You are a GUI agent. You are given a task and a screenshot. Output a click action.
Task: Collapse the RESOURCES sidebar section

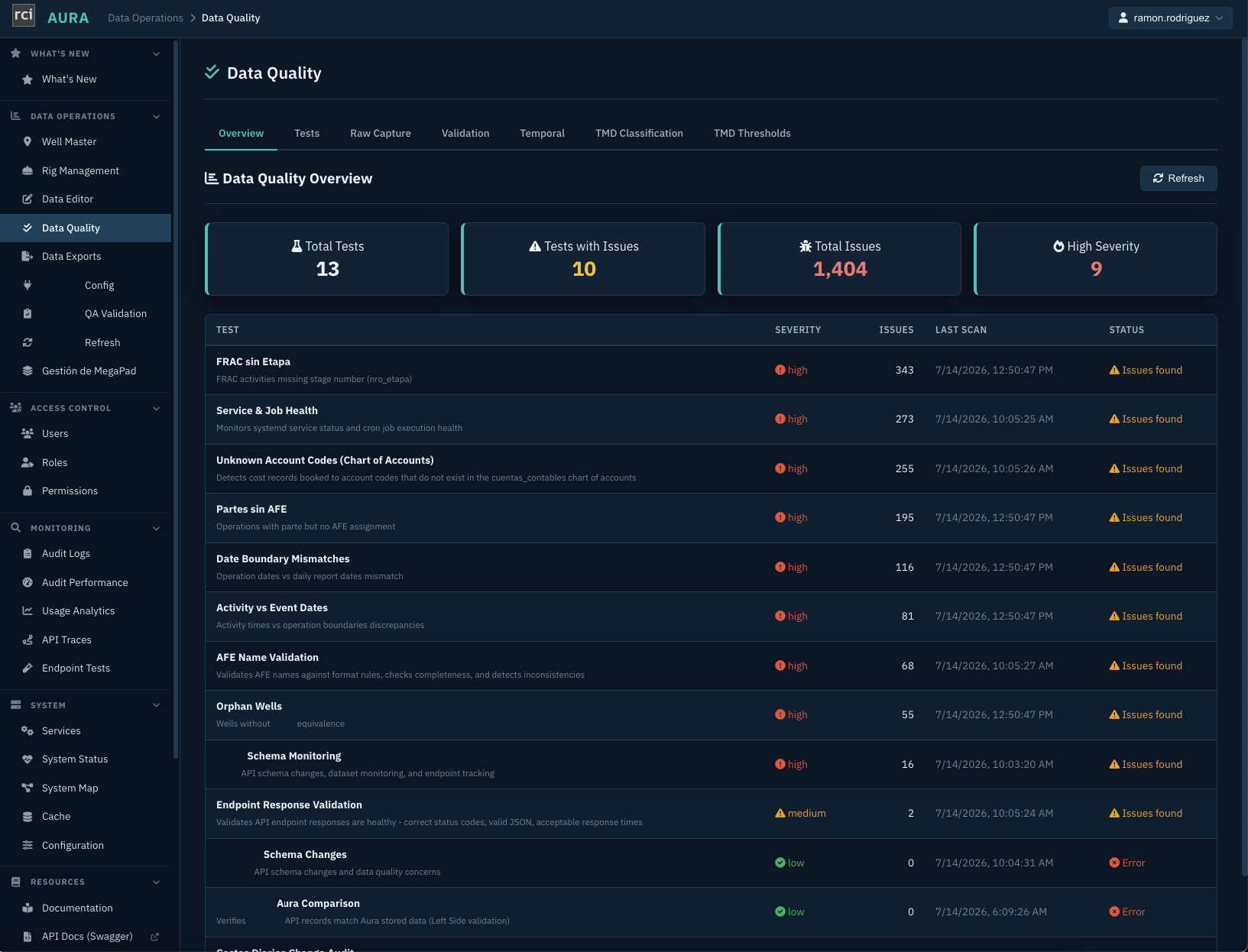157,882
